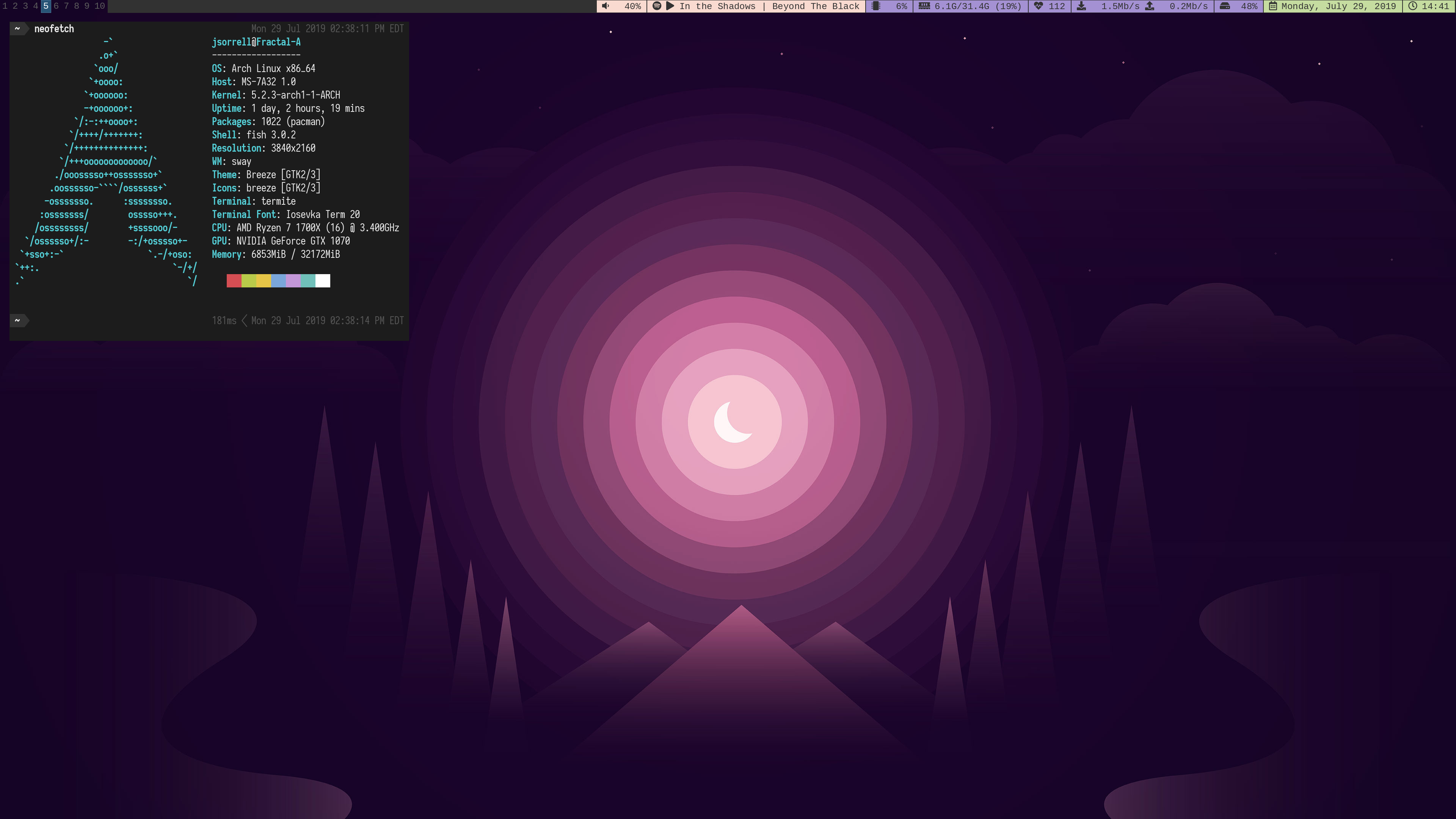Click the volume speaker icon in the bar

pos(606,6)
